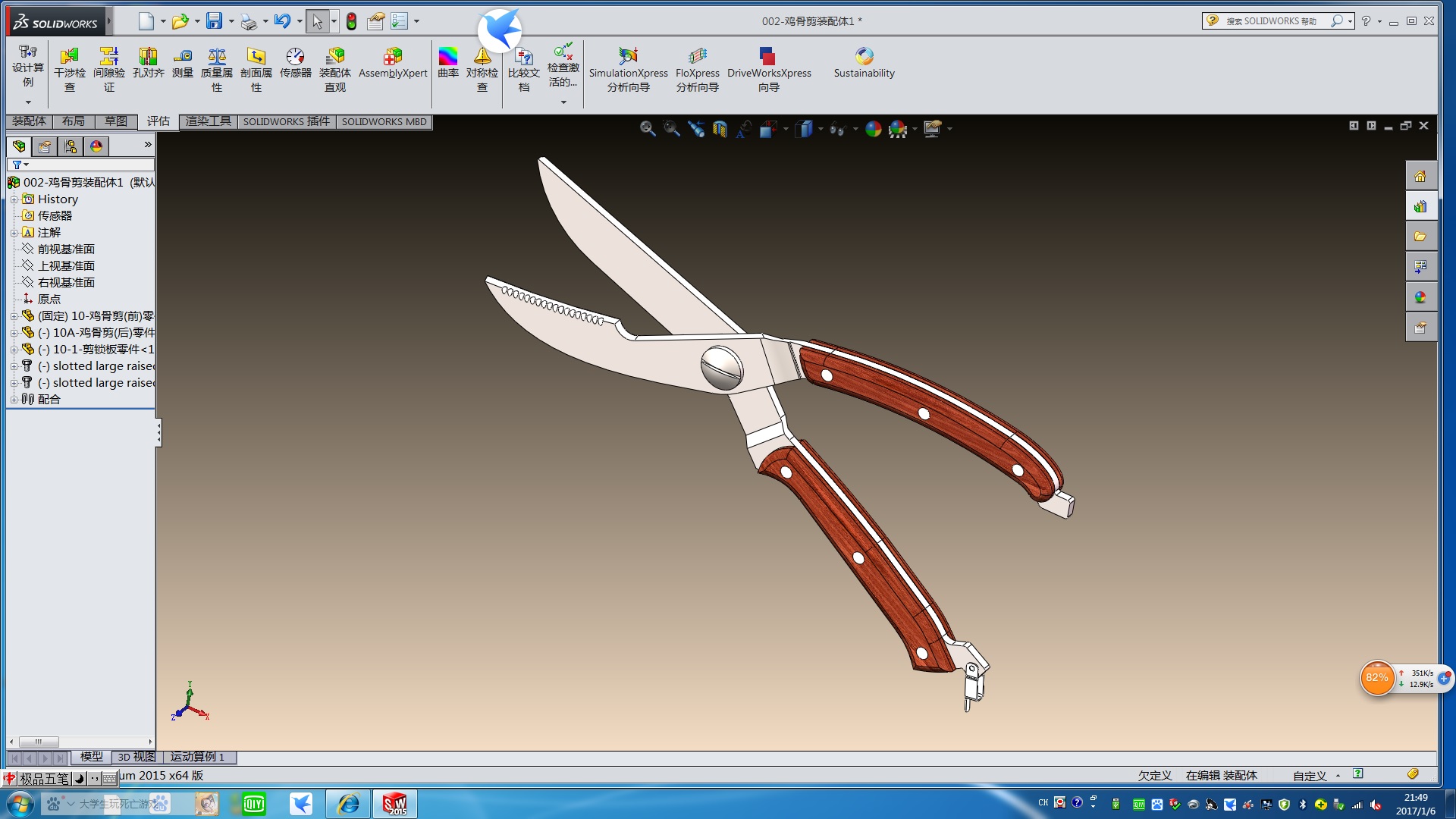1456x819 pixels.
Task: Expand the 配合 (Mates) folder
Action: pyautogui.click(x=14, y=400)
